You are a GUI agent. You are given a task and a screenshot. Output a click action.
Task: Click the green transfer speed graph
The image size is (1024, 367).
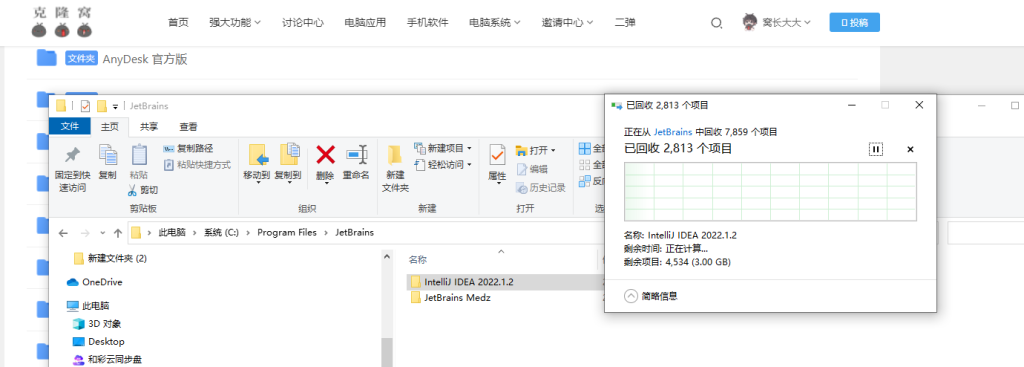pos(771,192)
